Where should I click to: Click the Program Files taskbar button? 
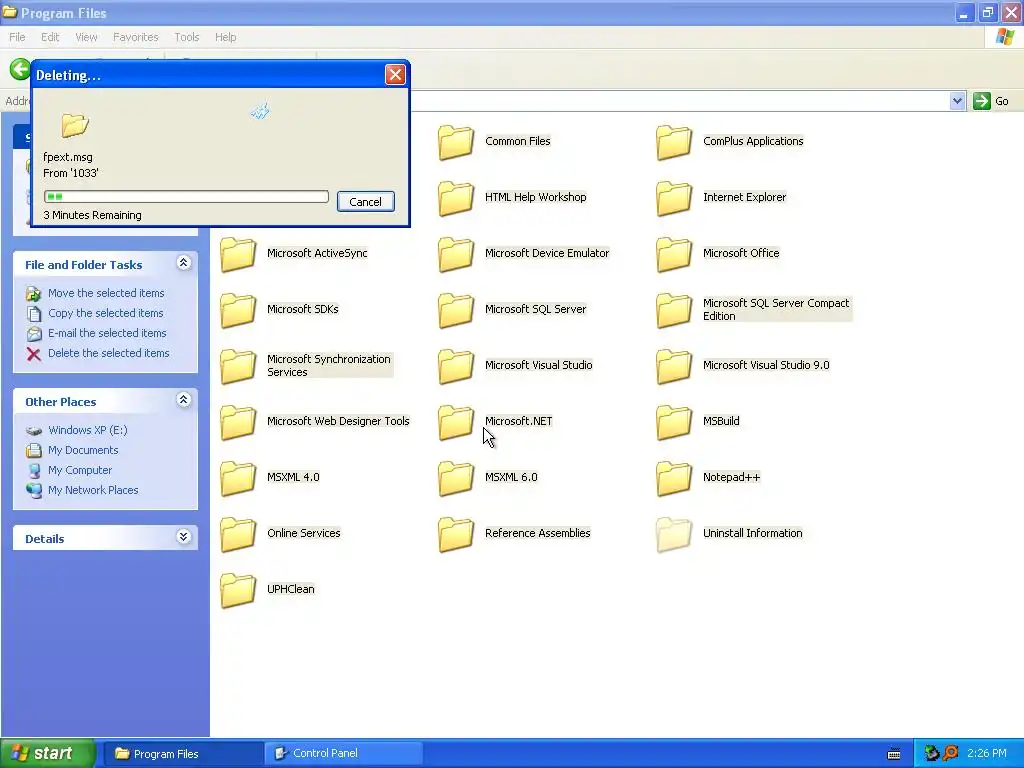184,754
